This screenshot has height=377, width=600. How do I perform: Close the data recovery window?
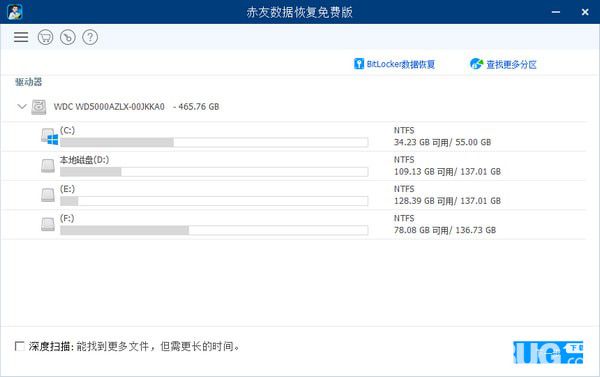[x=585, y=12]
